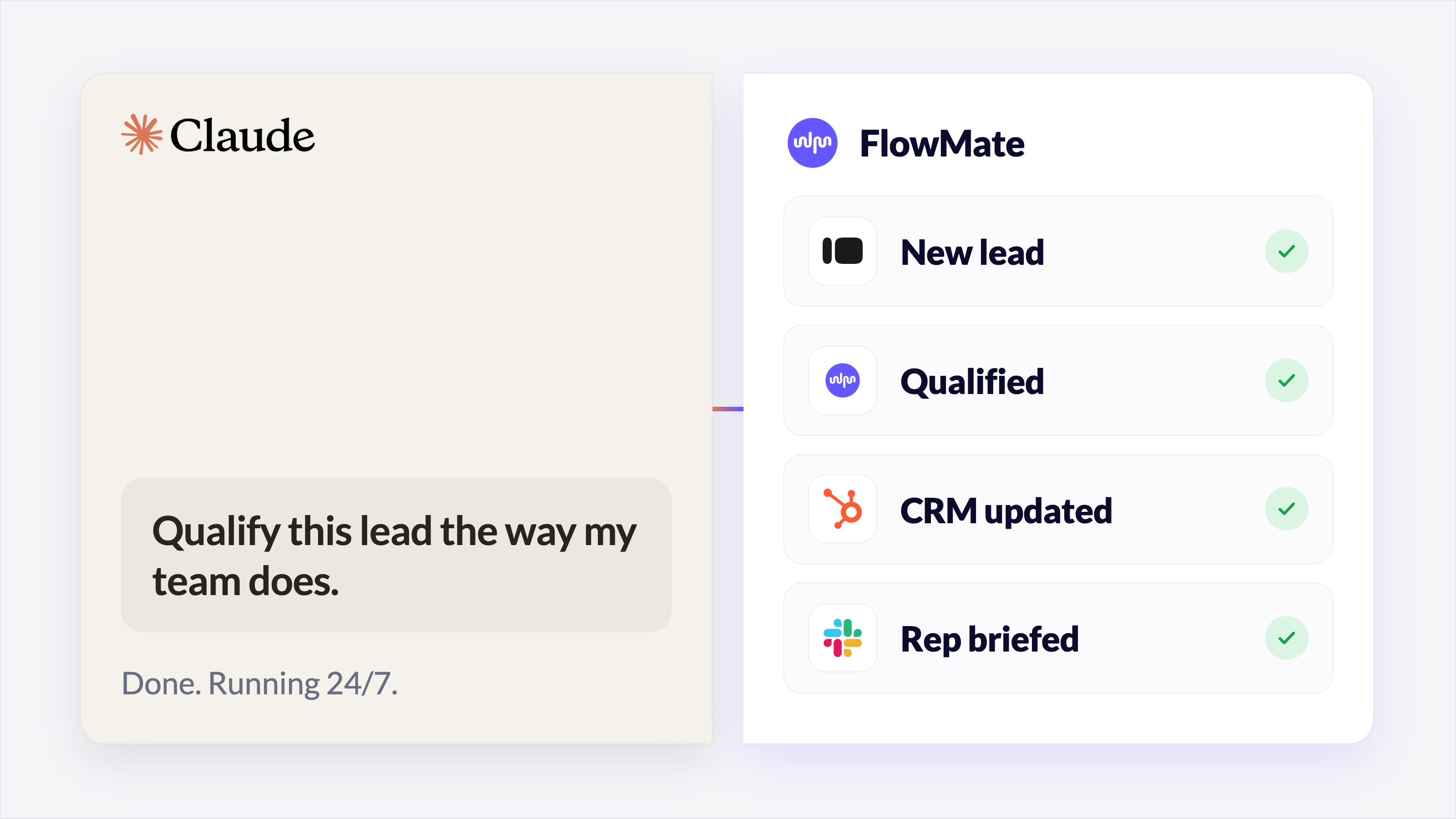The width and height of the screenshot is (1456, 819).
Task: Click the FlowMate title text
Action: [942, 144]
